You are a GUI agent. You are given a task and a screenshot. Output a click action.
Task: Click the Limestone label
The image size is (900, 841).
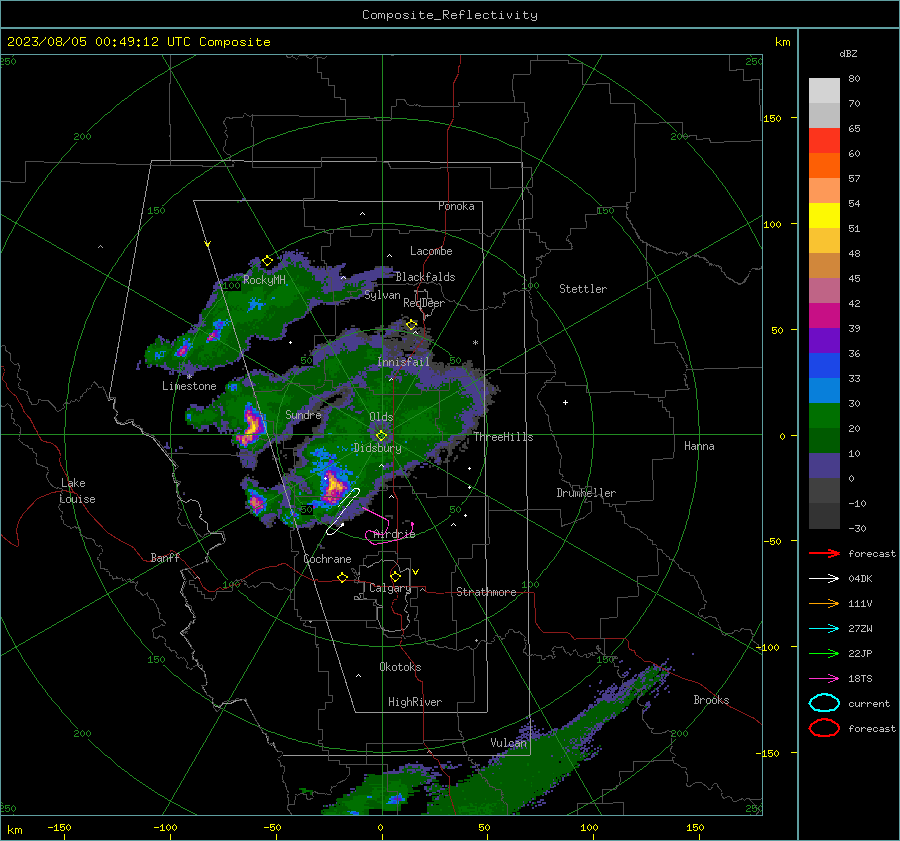[x=189, y=386]
